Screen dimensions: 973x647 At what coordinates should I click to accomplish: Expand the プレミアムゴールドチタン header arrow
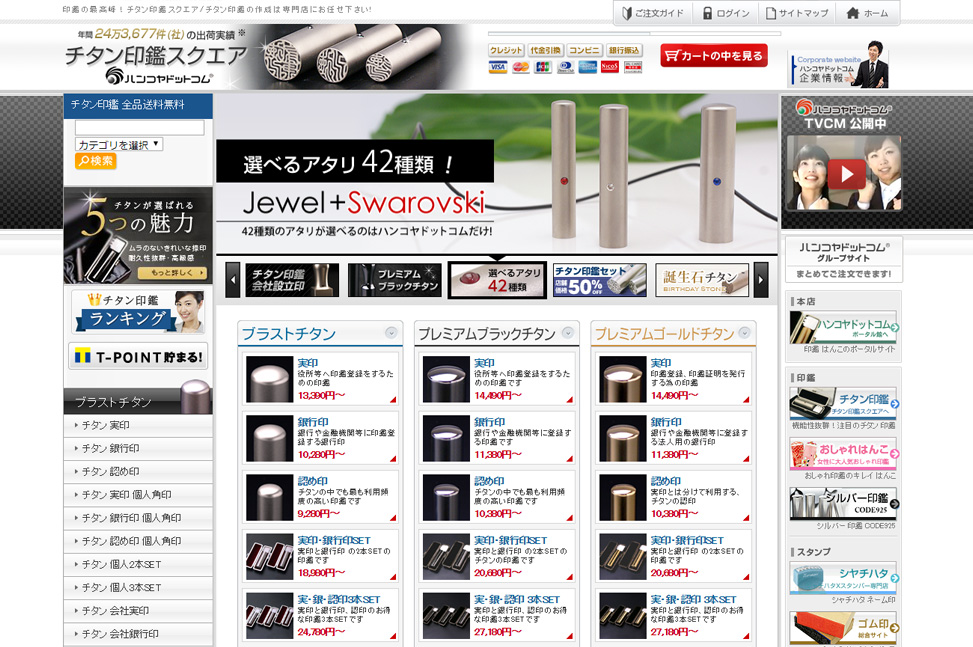click(x=743, y=334)
